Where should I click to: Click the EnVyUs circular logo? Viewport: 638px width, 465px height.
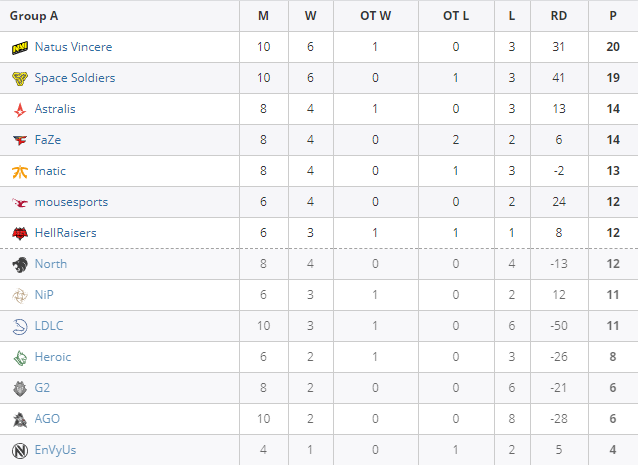pos(20,450)
